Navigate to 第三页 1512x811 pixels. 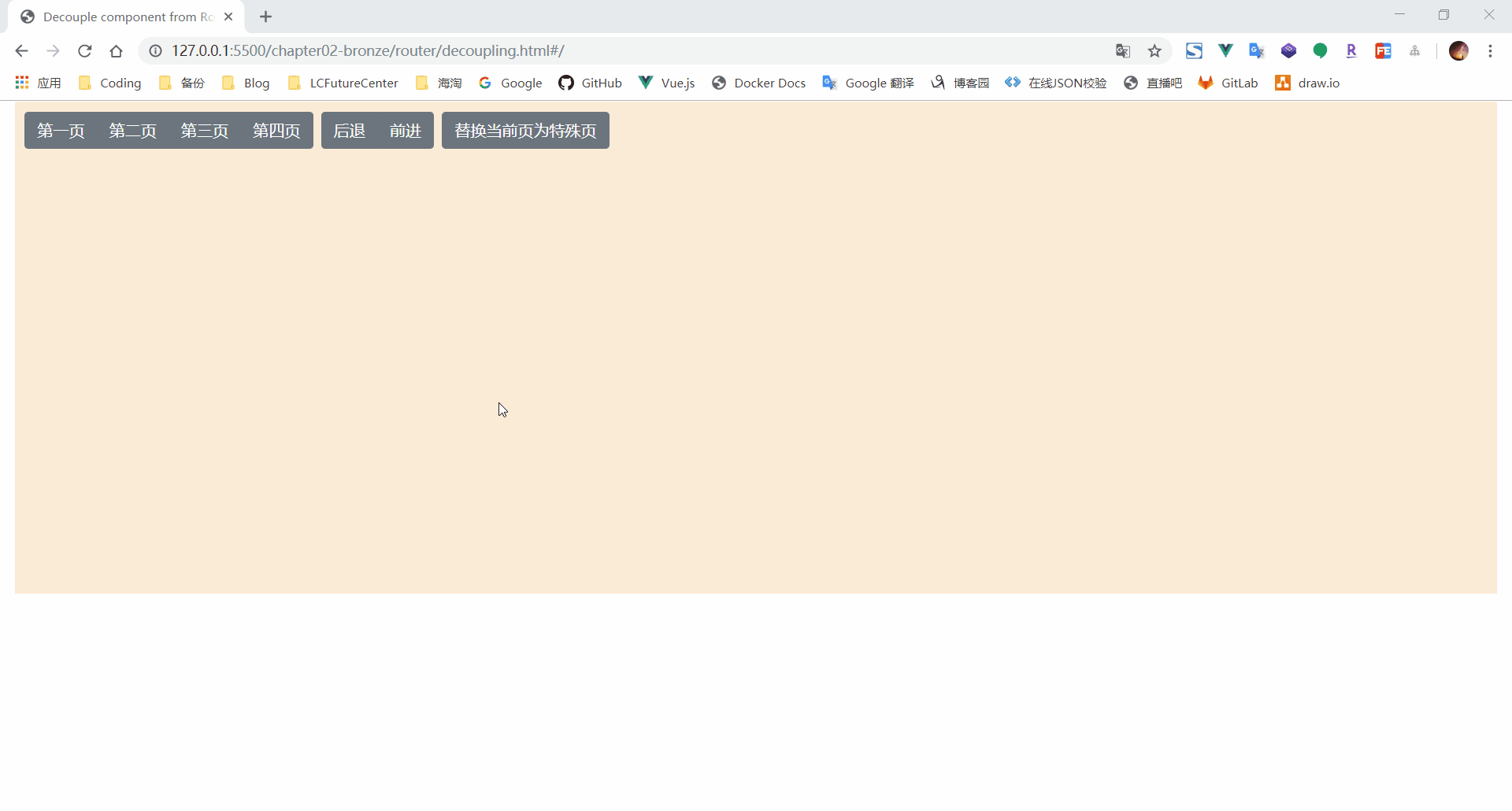coord(205,131)
